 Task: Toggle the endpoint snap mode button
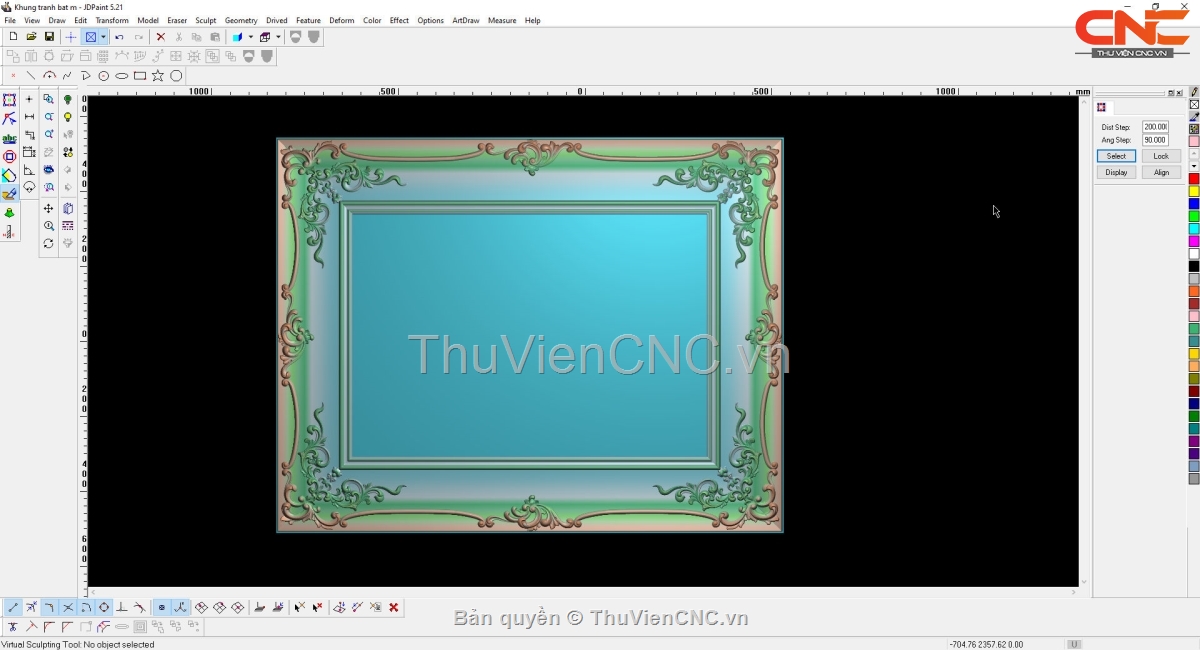(13, 607)
